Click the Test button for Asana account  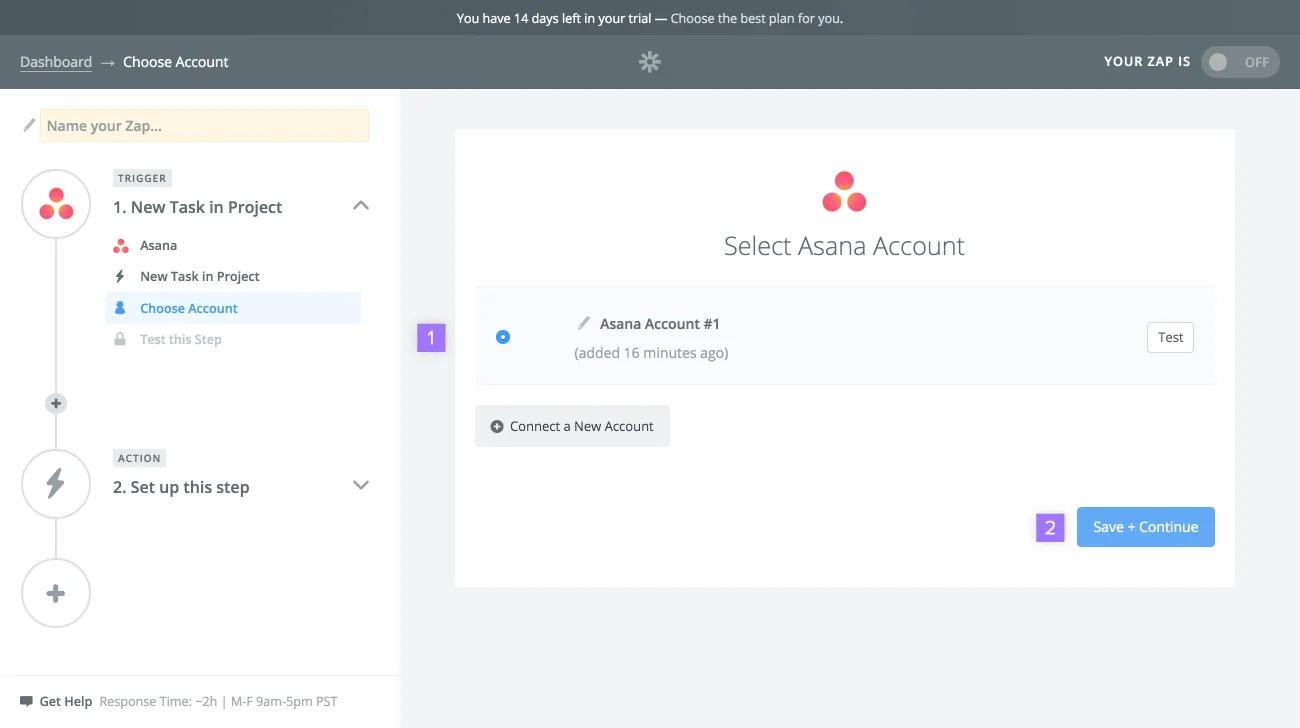[x=1170, y=338]
